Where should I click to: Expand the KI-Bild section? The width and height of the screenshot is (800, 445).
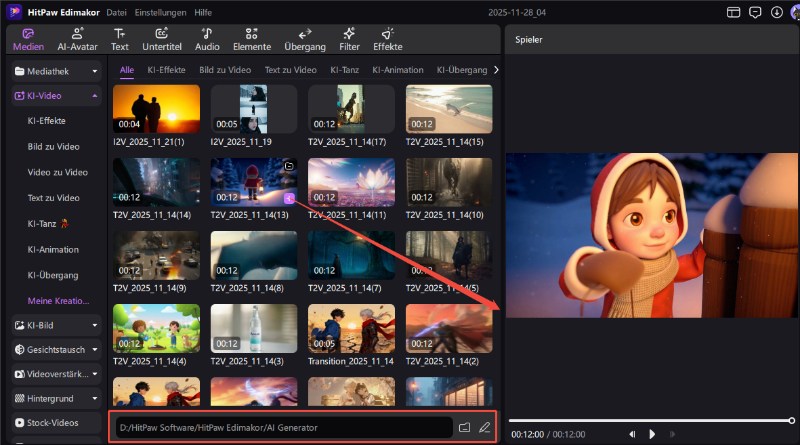pos(56,325)
